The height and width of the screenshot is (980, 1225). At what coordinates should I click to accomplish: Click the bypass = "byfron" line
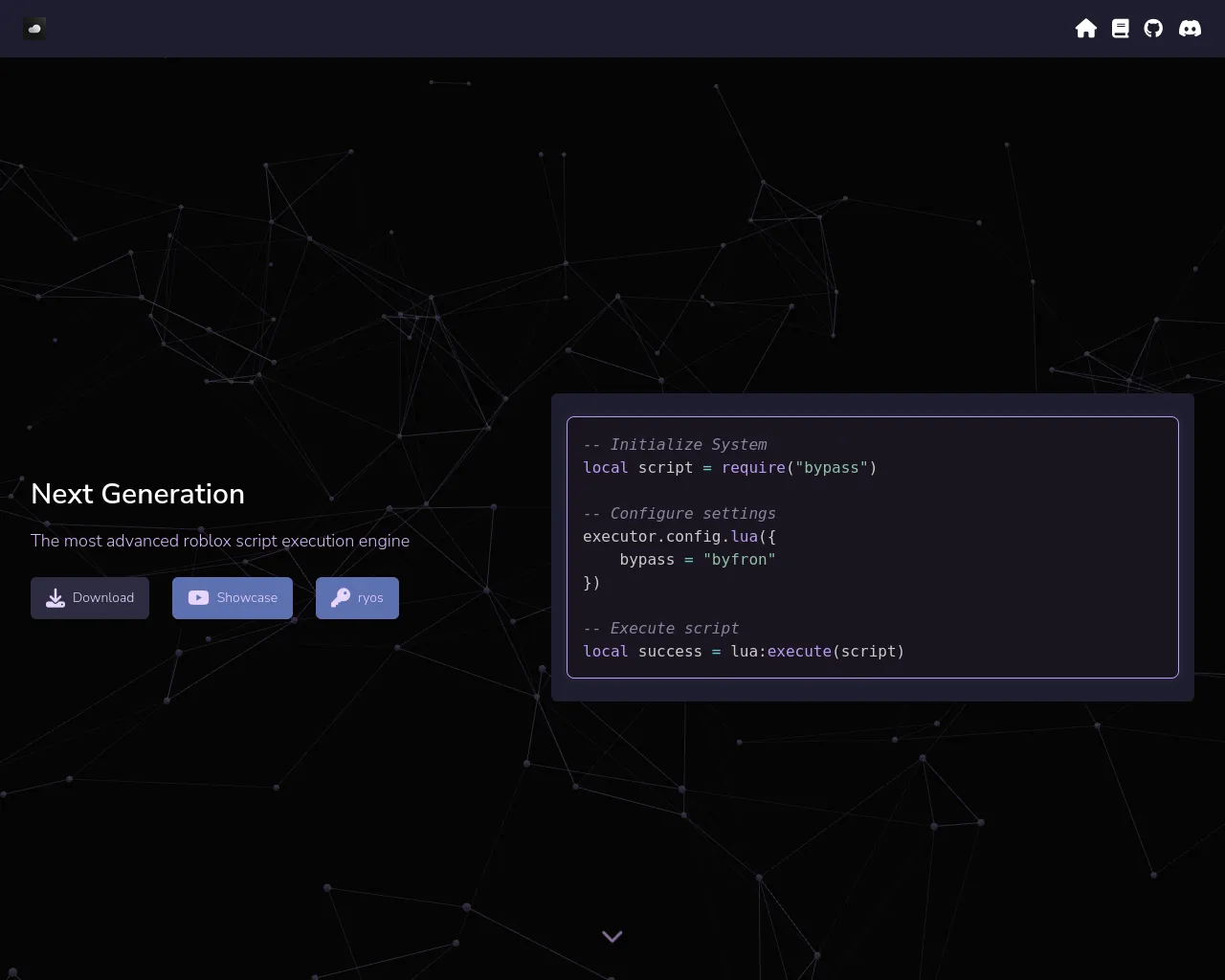697,560
